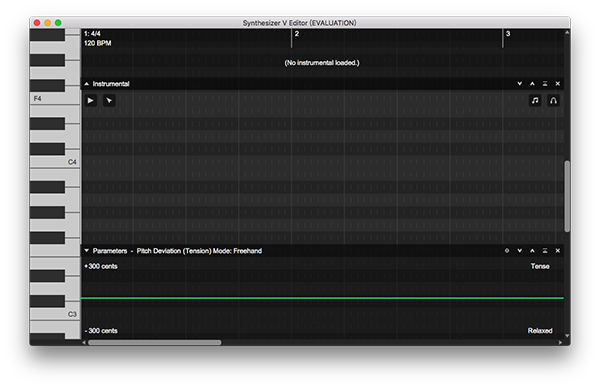Viewport: 600px width, 388px height.
Task: Click the No instrumental loaded message
Action: (x=322, y=63)
